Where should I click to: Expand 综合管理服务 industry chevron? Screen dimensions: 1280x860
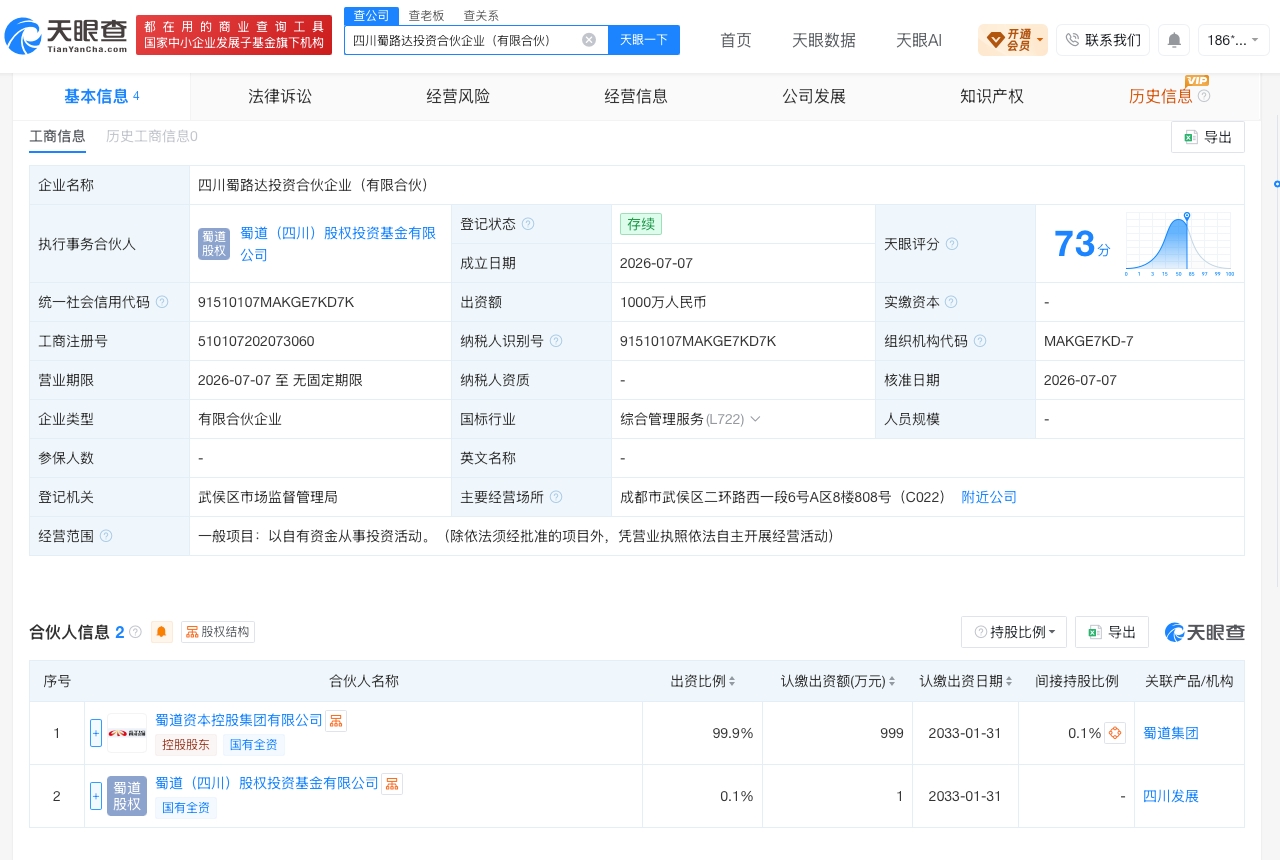(755, 419)
